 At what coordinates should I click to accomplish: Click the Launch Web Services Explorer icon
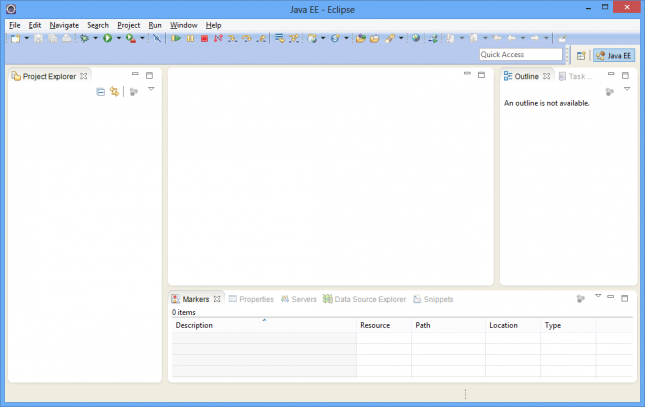433,39
